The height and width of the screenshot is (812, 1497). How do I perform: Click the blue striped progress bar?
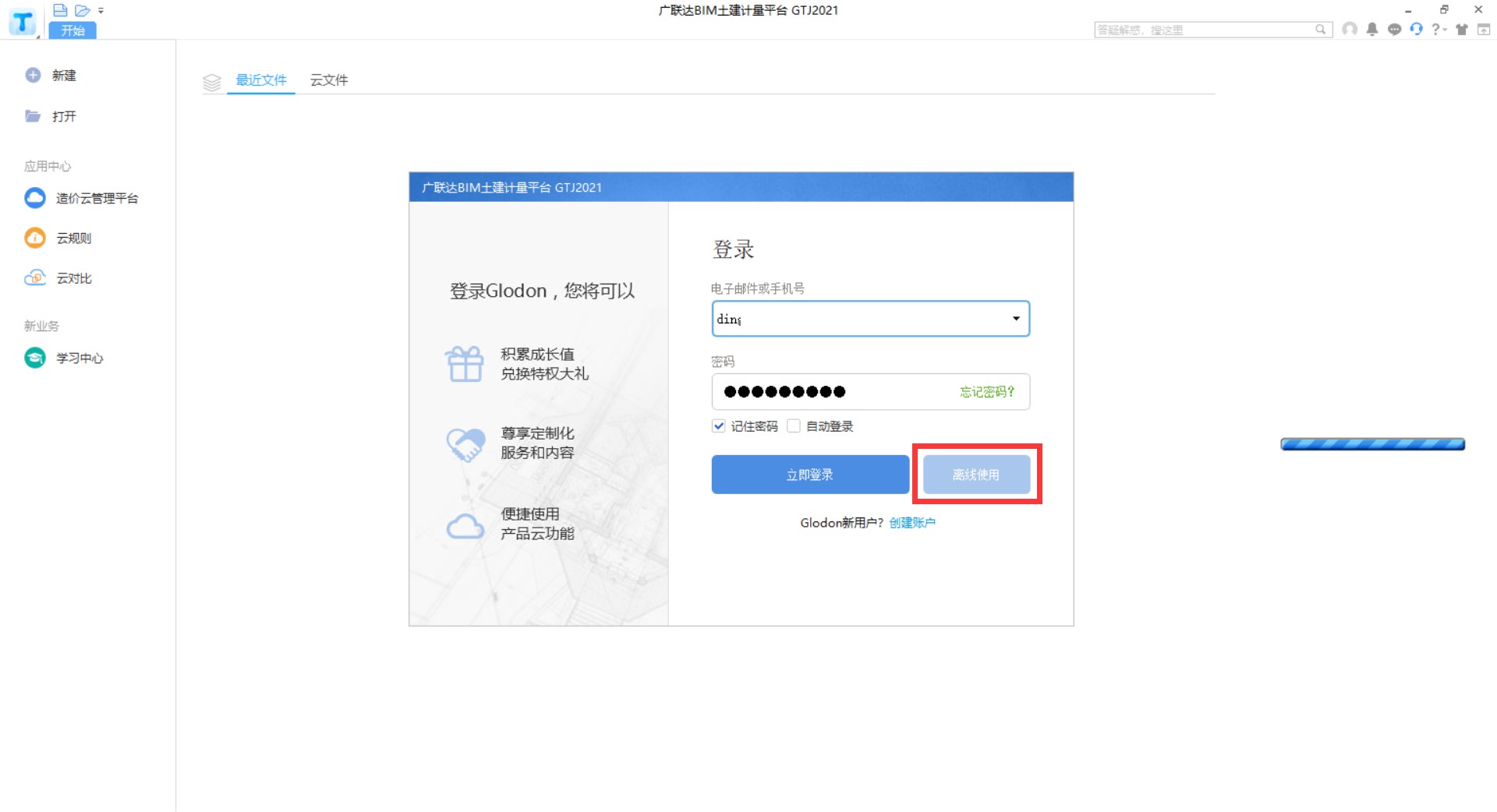point(1372,444)
